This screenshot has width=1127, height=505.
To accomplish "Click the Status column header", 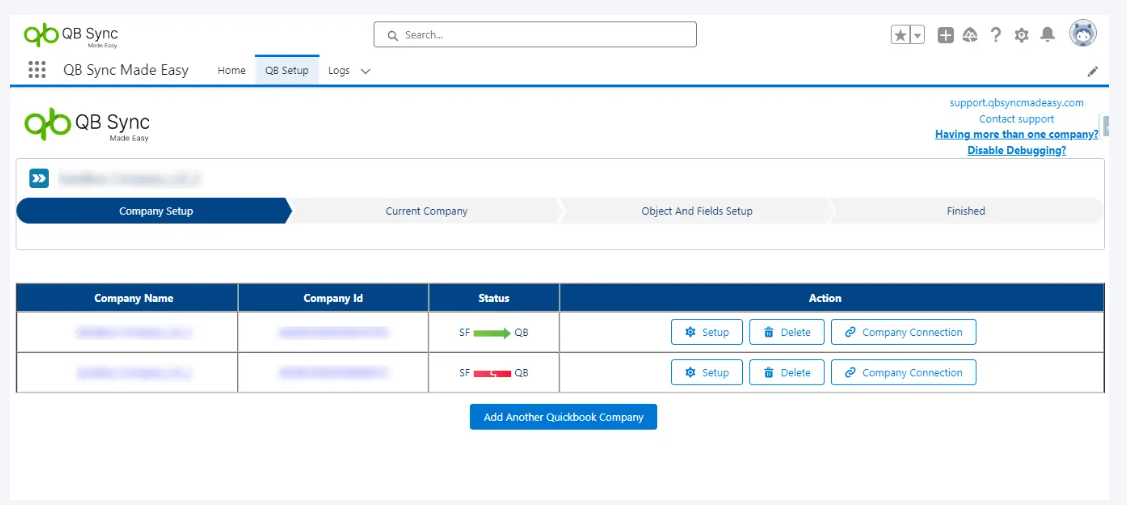I will pos(494,298).
